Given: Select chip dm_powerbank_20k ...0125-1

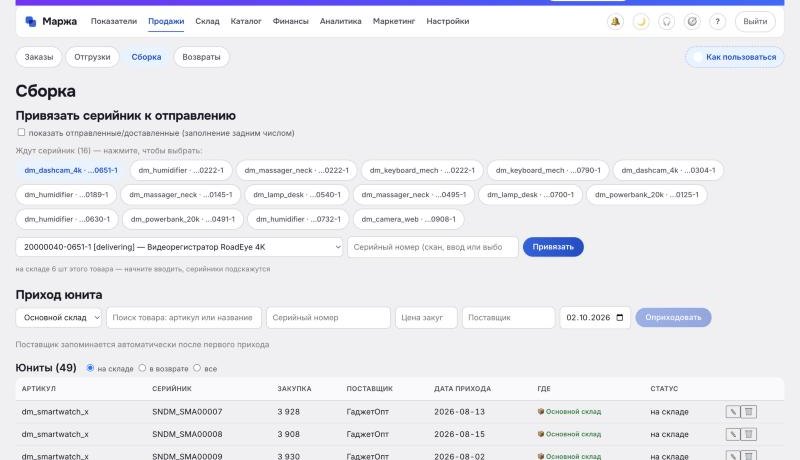Looking at the screenshot, I should (x=647, y=195).
